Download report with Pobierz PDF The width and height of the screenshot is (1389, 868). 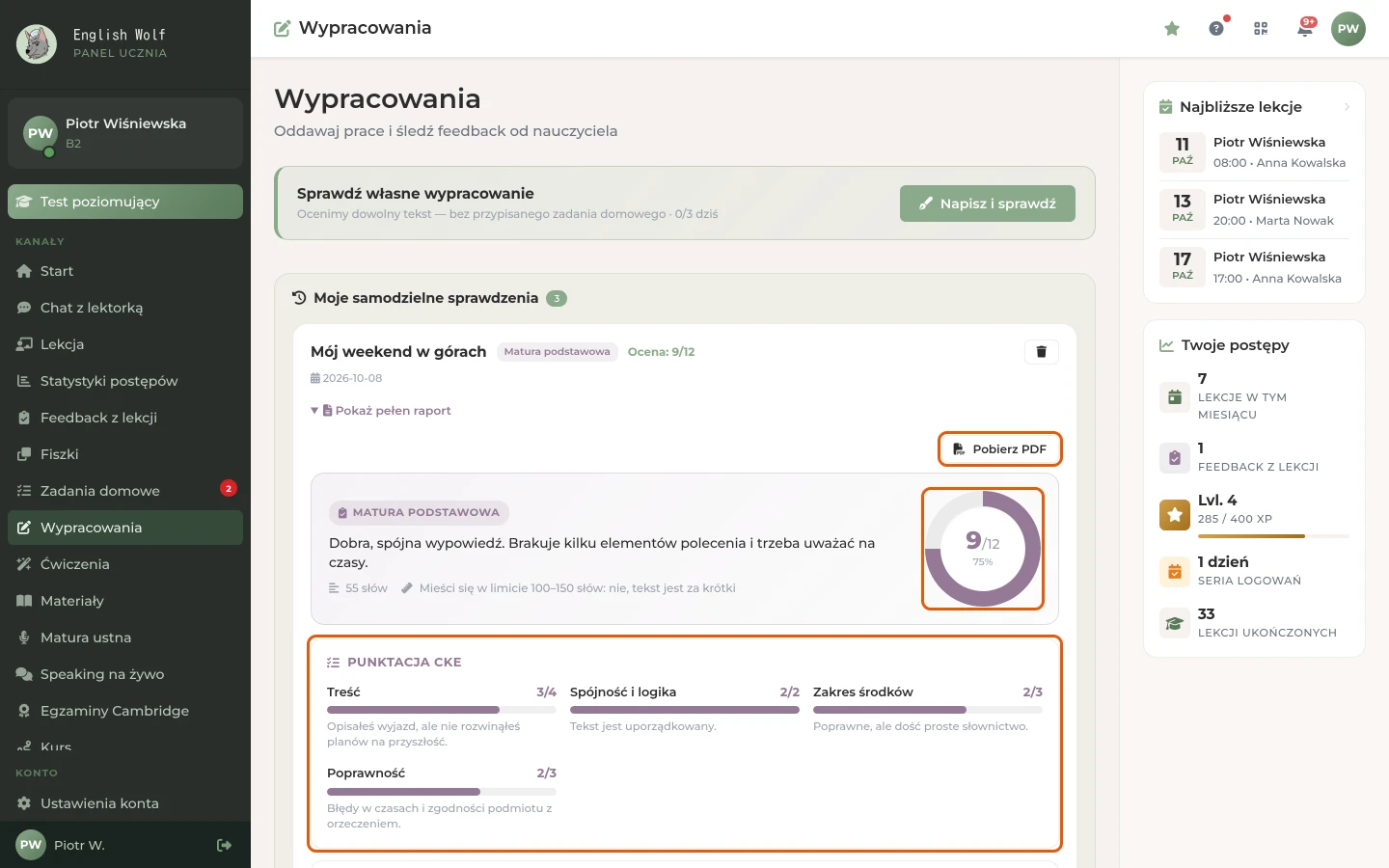(1000, 449)
